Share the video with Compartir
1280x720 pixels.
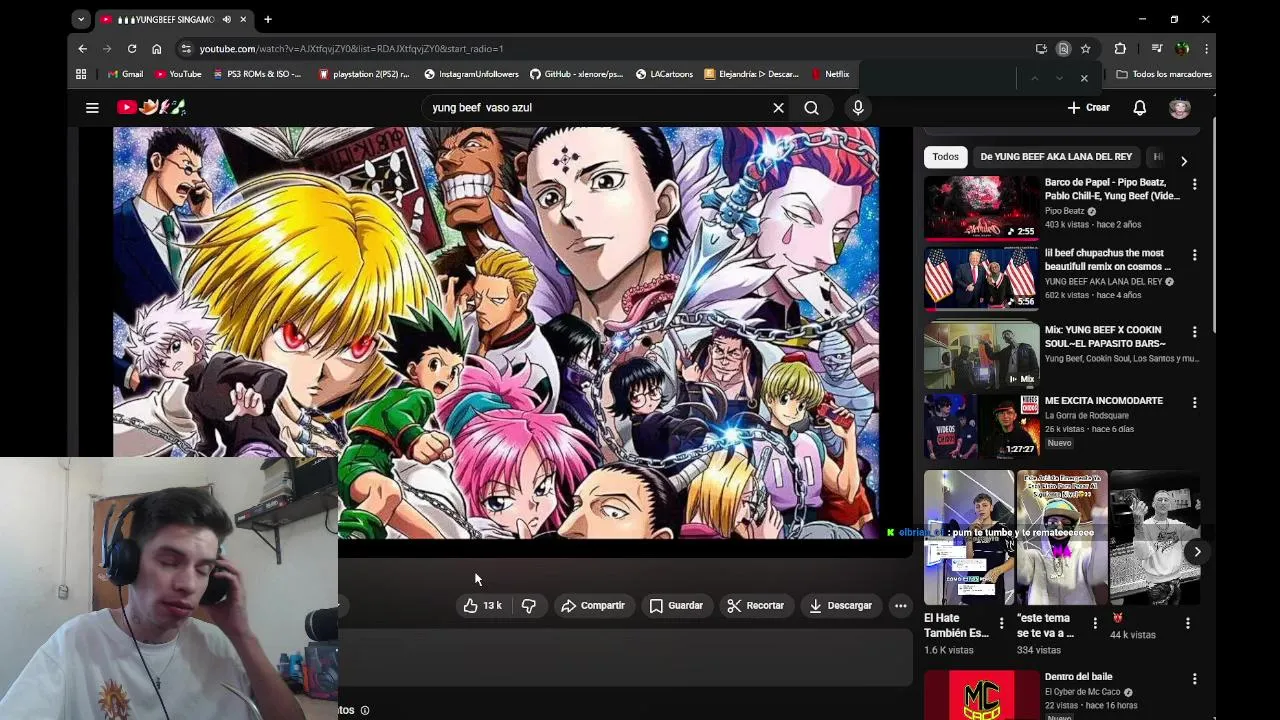tap(593, 605)
